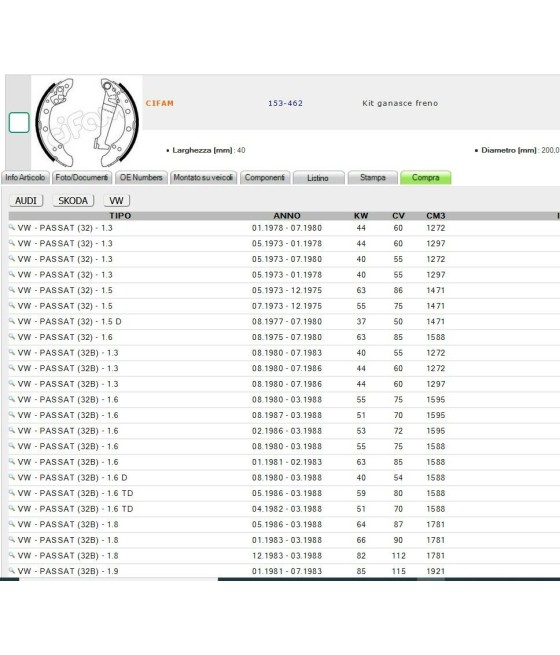Click magnifier icon next to PASSAT (32) 1.5 D
This screenshot has height=655, width=560.
pos(12,321)
